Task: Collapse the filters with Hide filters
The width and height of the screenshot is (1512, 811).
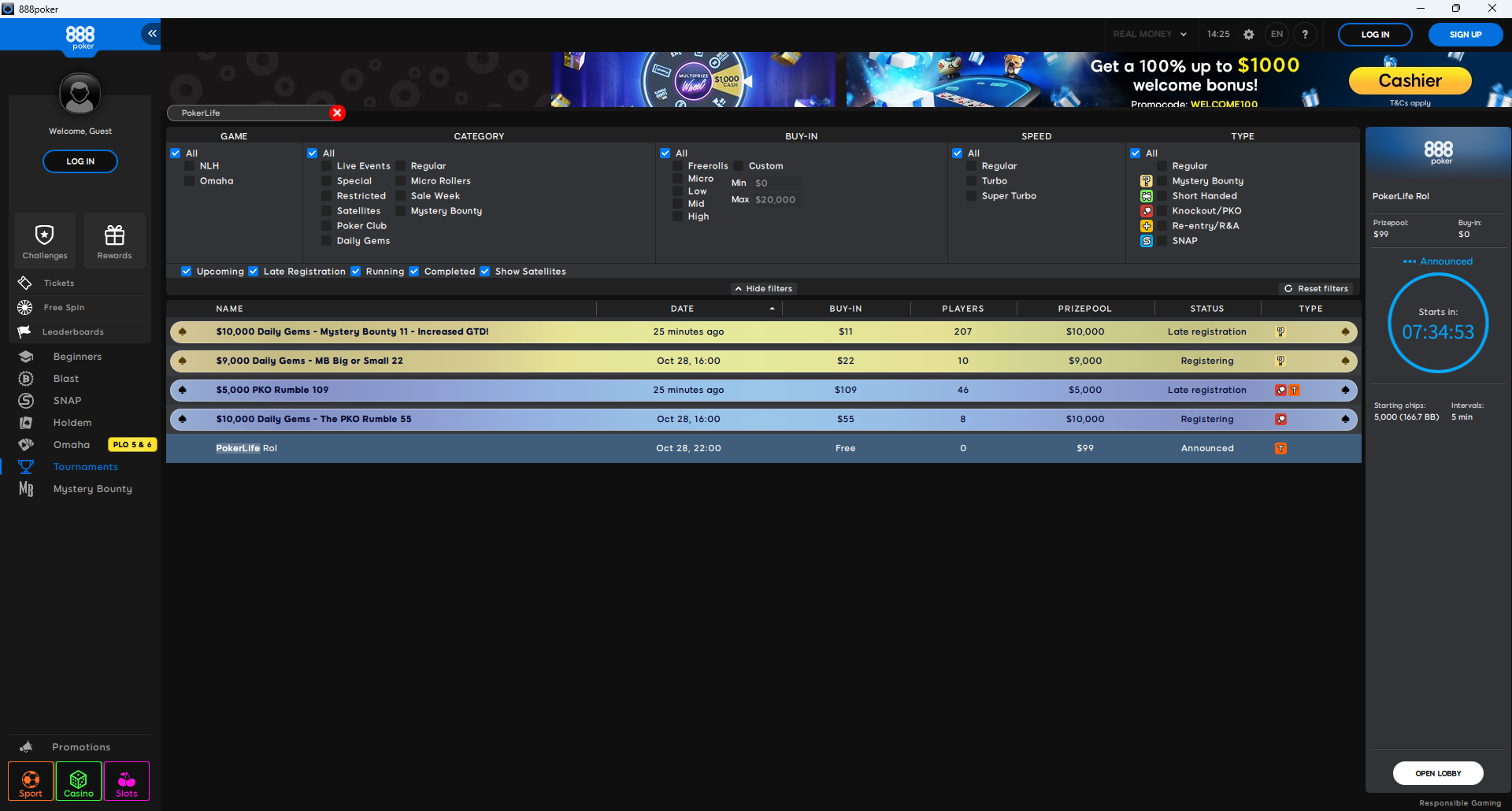Action: (763, 288)
